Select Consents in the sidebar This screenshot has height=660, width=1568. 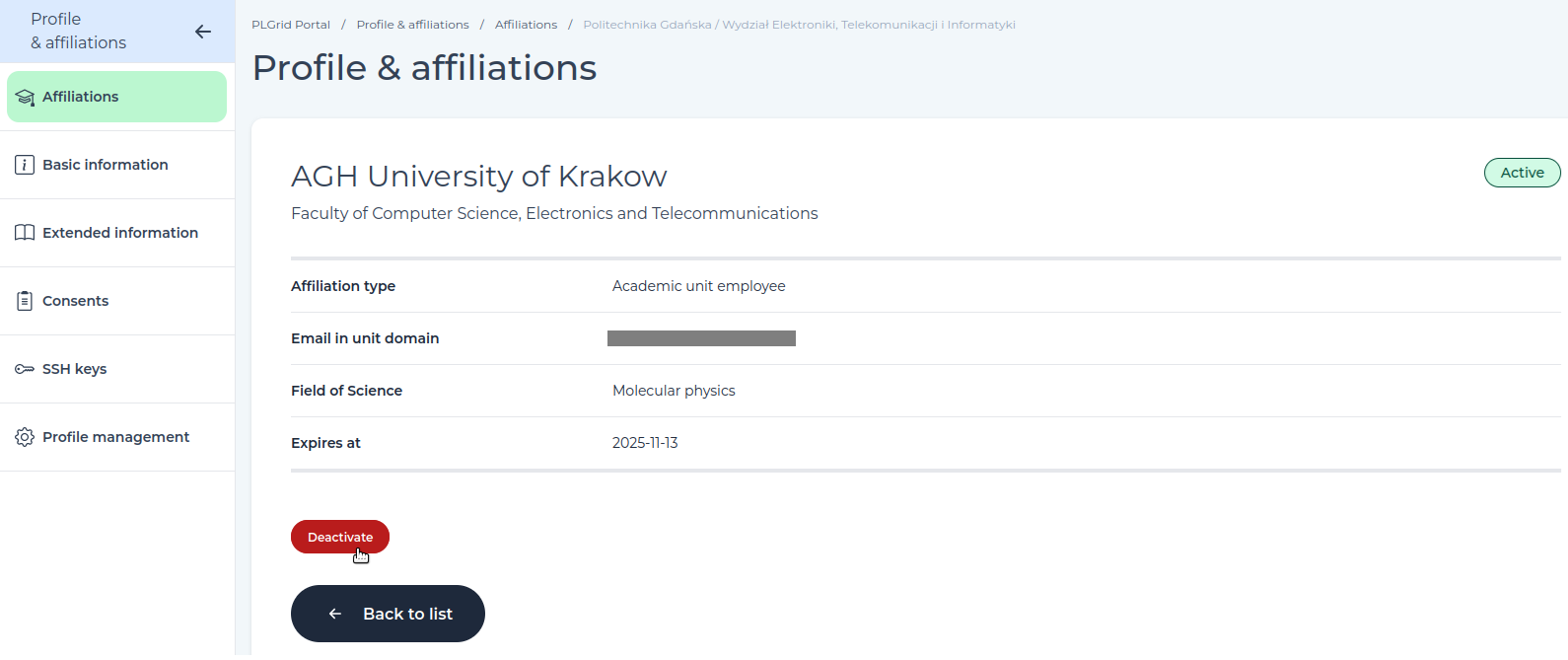click(117, 301)
